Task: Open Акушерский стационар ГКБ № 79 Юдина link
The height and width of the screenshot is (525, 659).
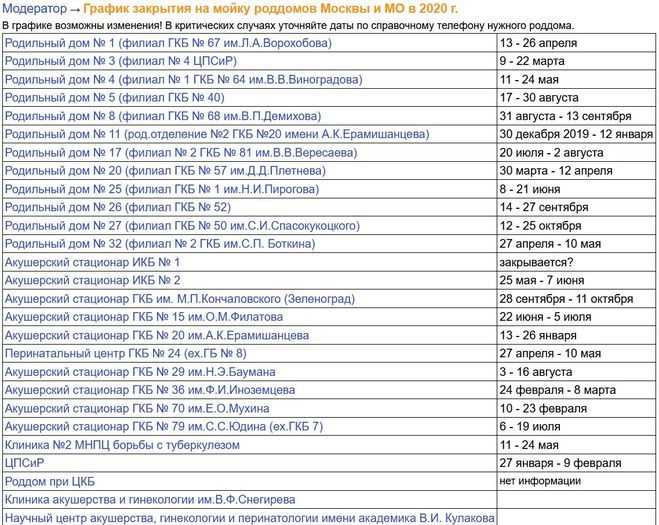Action: pos(164,427)
